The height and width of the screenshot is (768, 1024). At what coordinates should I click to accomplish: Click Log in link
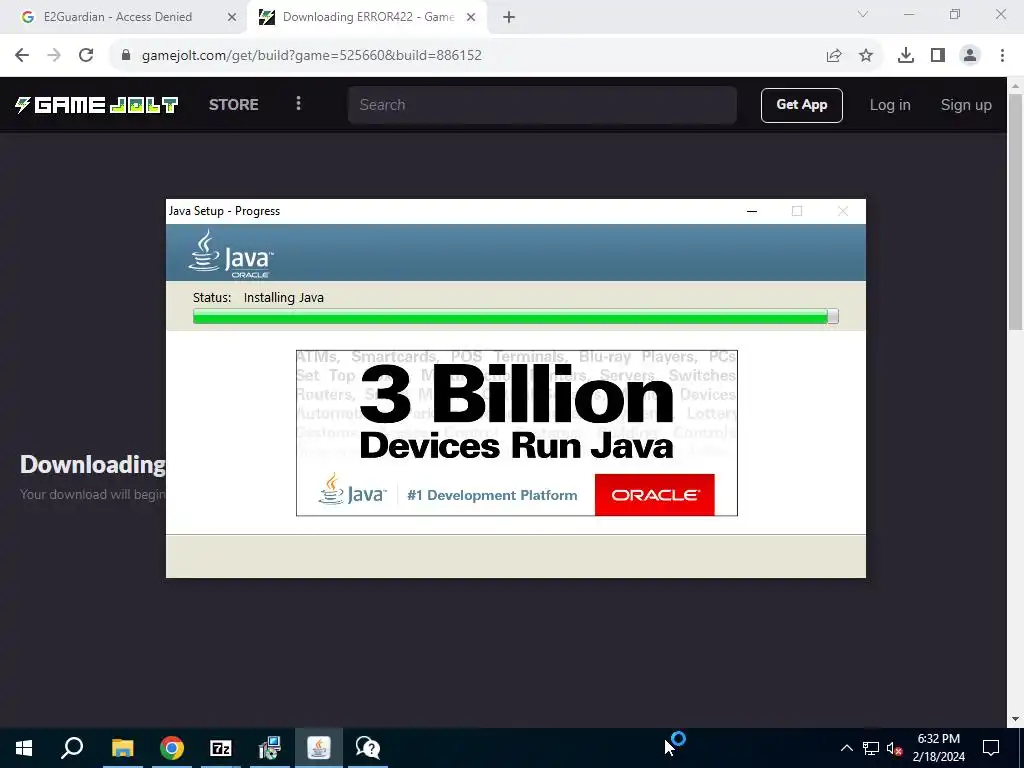(889, 105)
